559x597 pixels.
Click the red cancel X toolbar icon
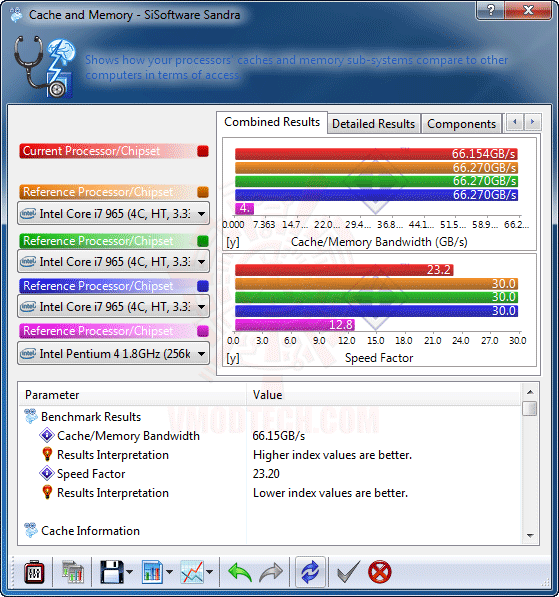coord(380,572)
